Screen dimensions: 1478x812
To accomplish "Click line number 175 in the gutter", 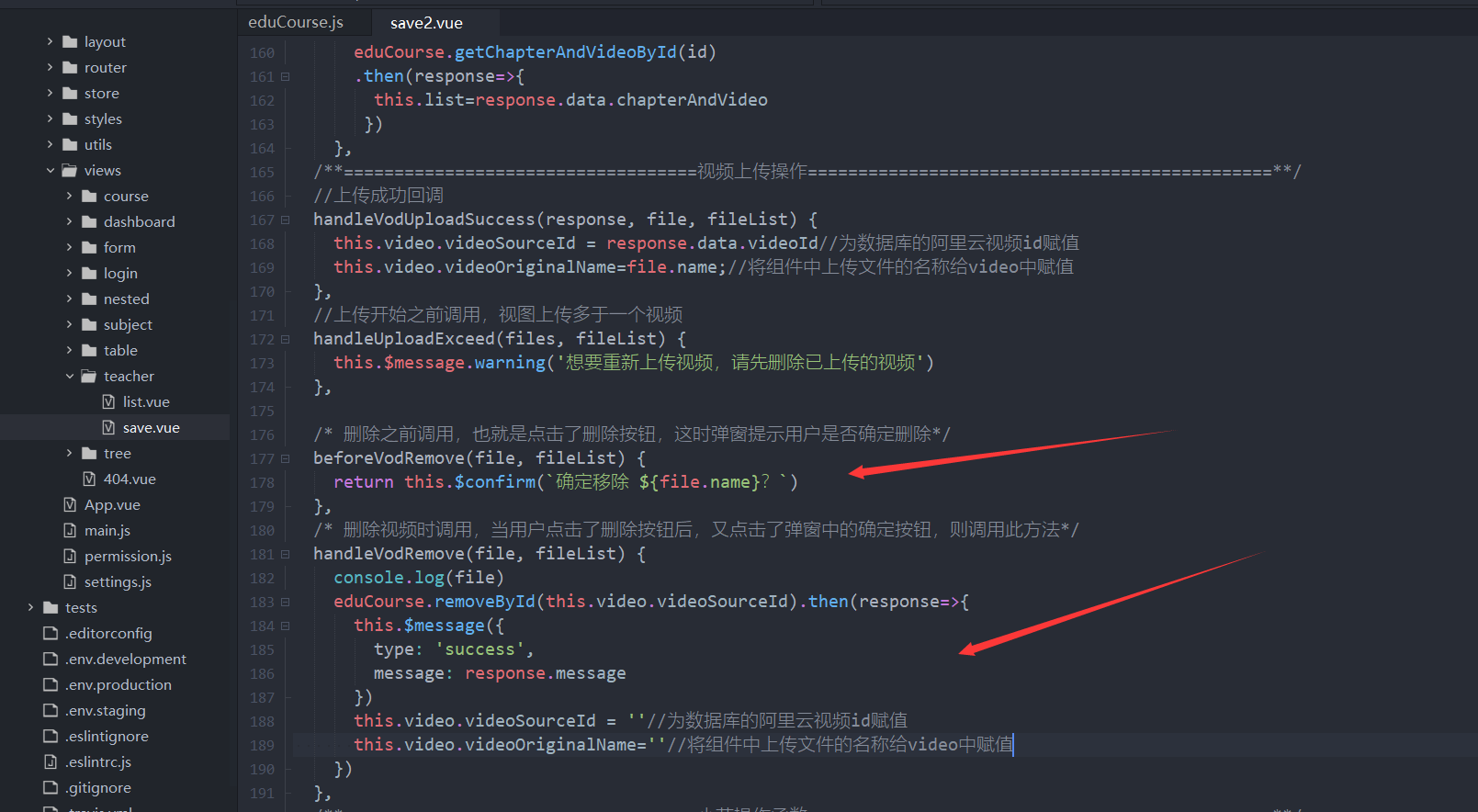I will tap(262, 411).
